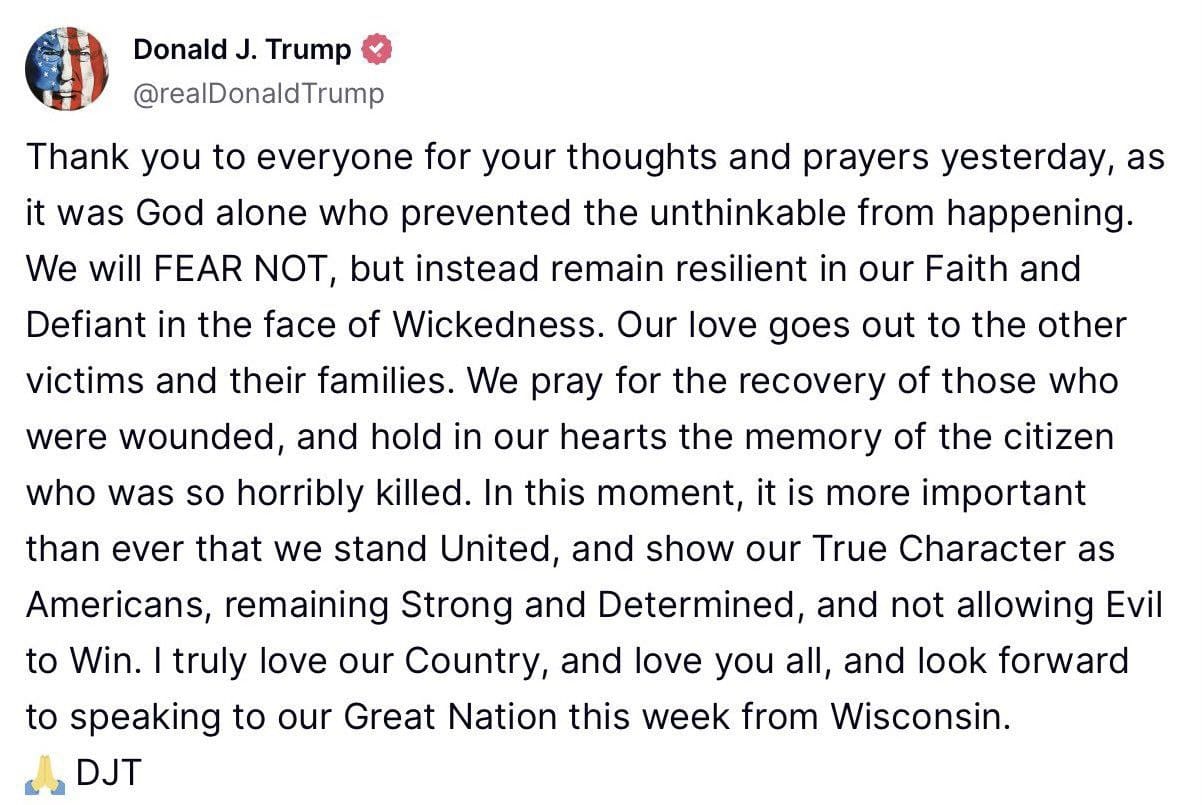Click the opening words Thank you
Image resolution: width=1202 pixels, height=805 pixels.
(96, 158)
